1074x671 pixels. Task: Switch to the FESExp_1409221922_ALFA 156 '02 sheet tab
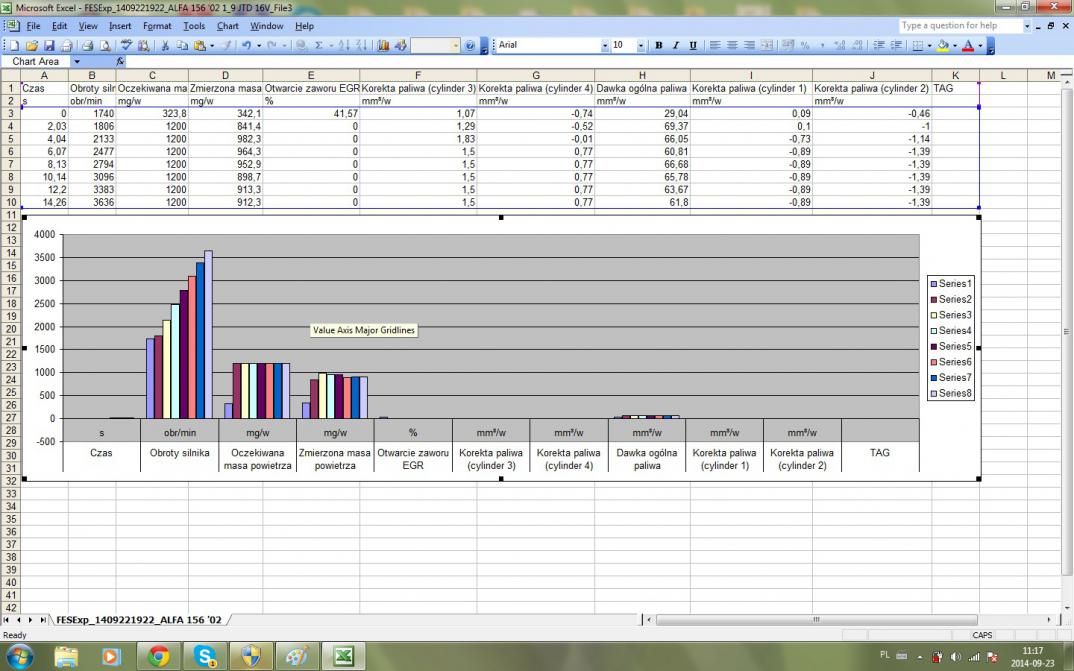point(139,620)
